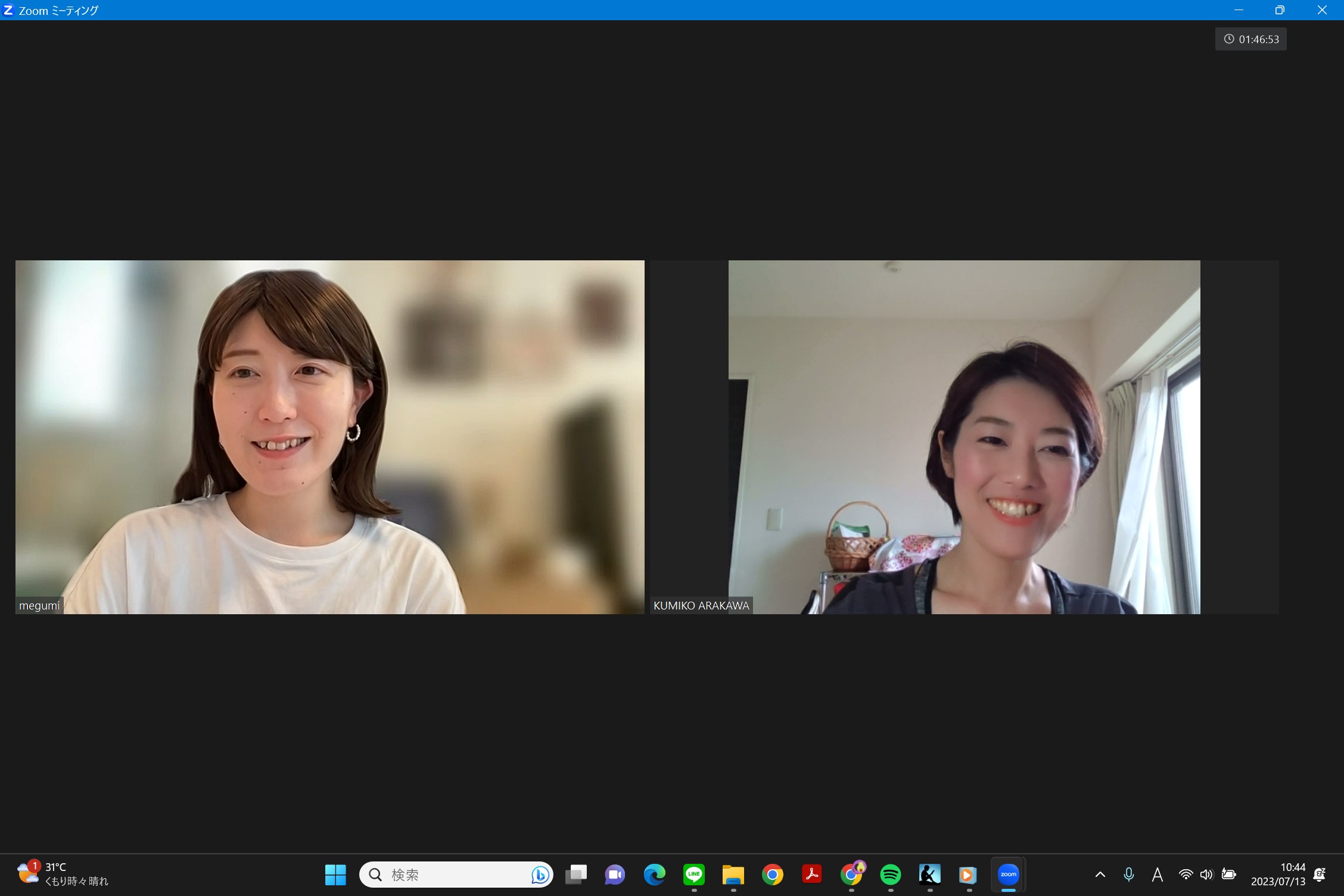1344x896 pixels.
Task: Click the KUMIKO ARAKAWA name label
Action: point(701,606)
